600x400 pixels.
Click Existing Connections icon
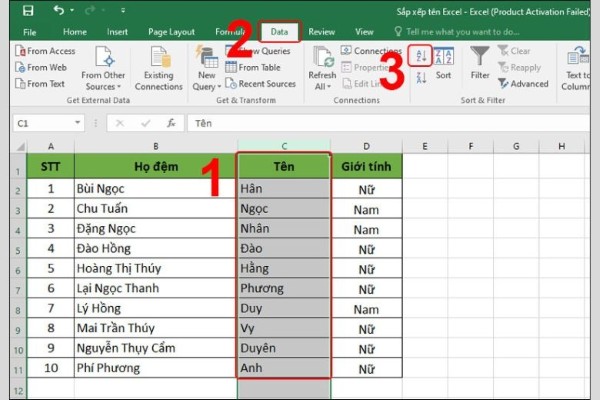click(158, 69)
